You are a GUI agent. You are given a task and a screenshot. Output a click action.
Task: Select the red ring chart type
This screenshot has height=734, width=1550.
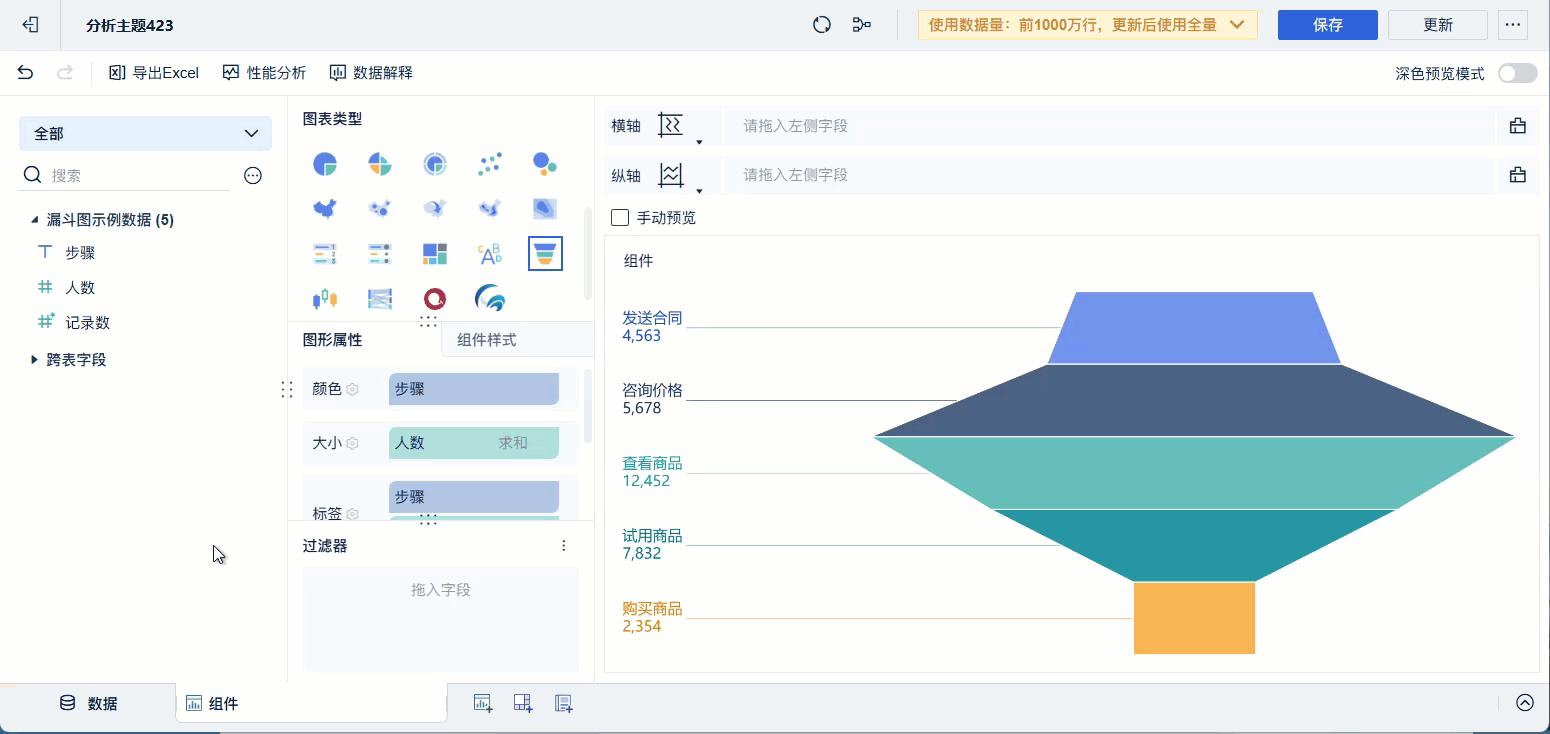pos(435,299)
